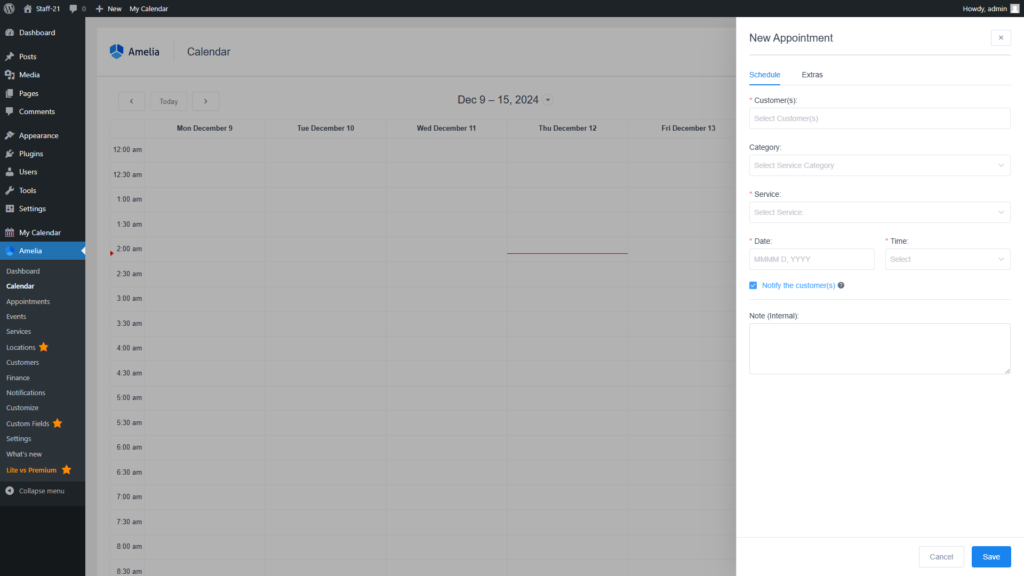Click the Collapse menu icon in sidebar
1024x576 pixels.
pyautogui.click(x=10, y=491)
